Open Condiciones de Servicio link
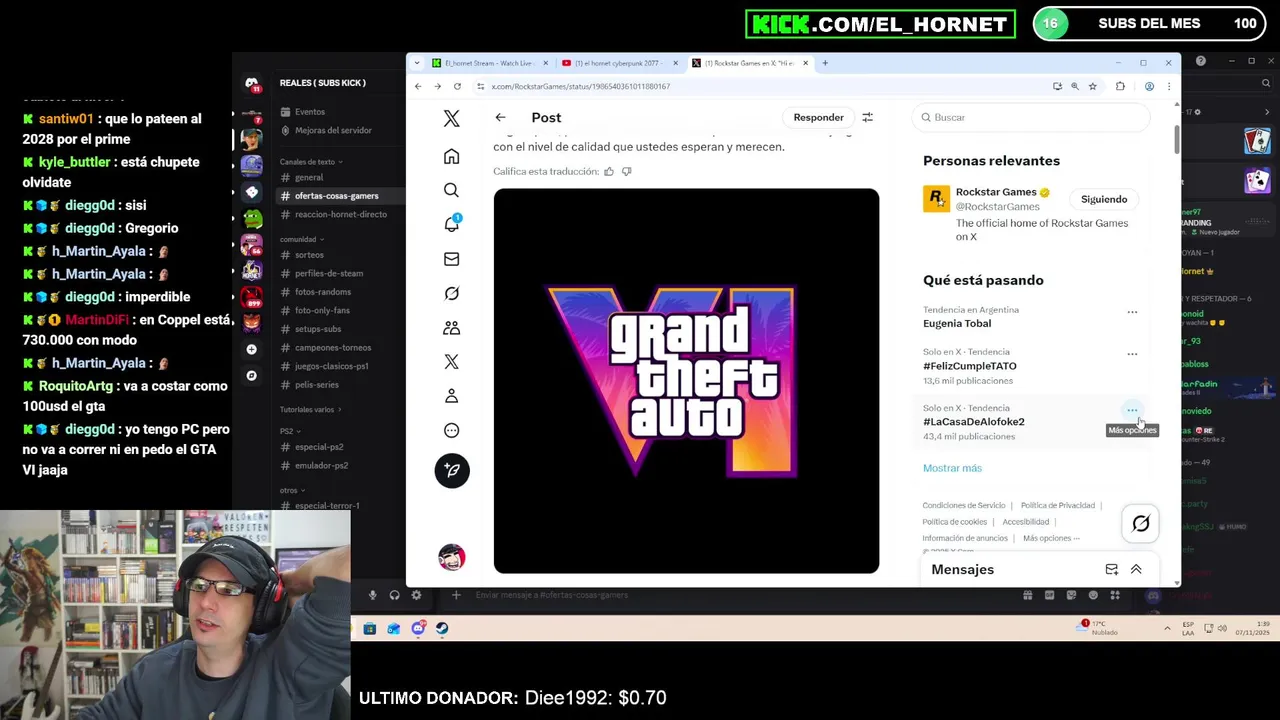This screenshot has width=1280, height=720. pos(964,506)
